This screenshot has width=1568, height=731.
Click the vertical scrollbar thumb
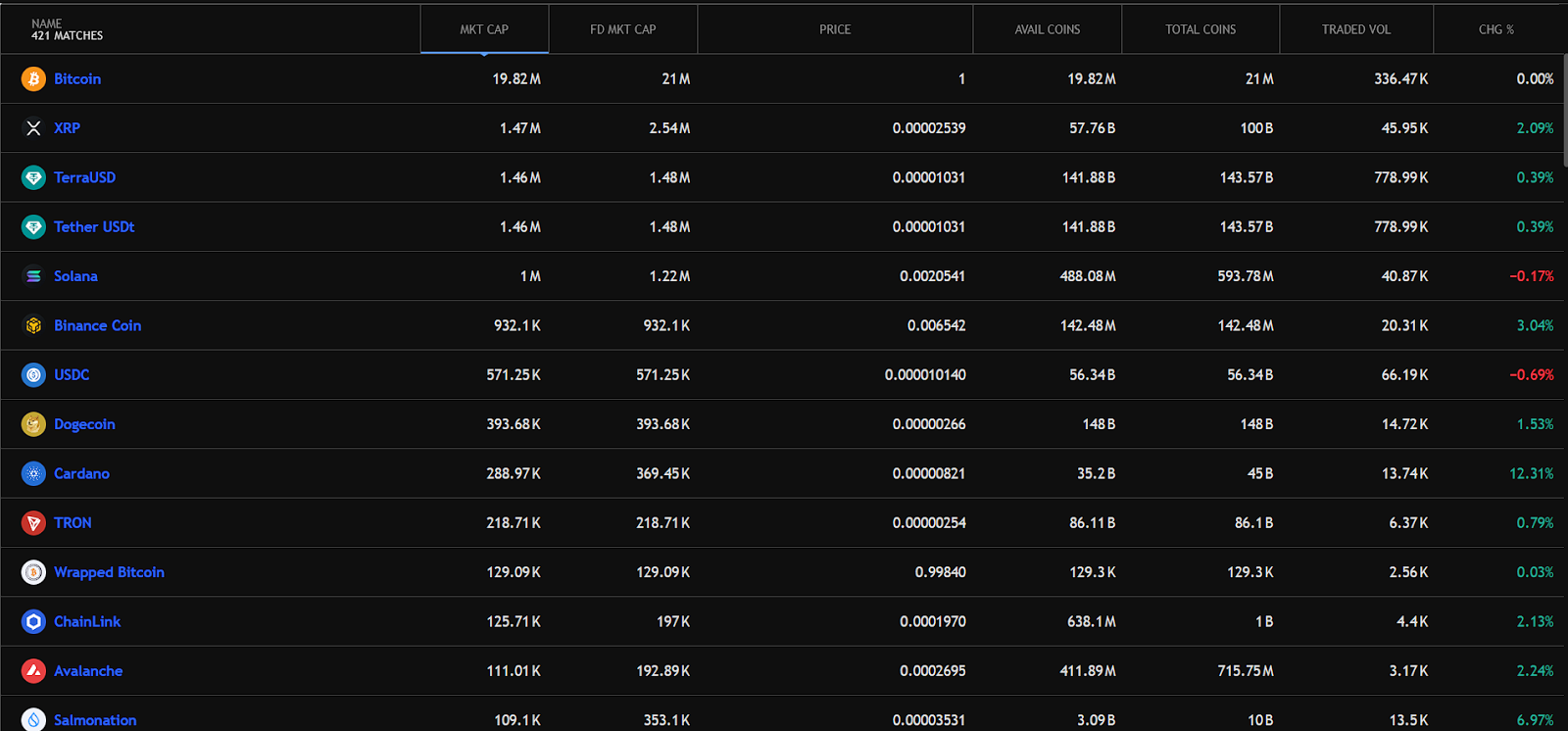point(1565,110)
